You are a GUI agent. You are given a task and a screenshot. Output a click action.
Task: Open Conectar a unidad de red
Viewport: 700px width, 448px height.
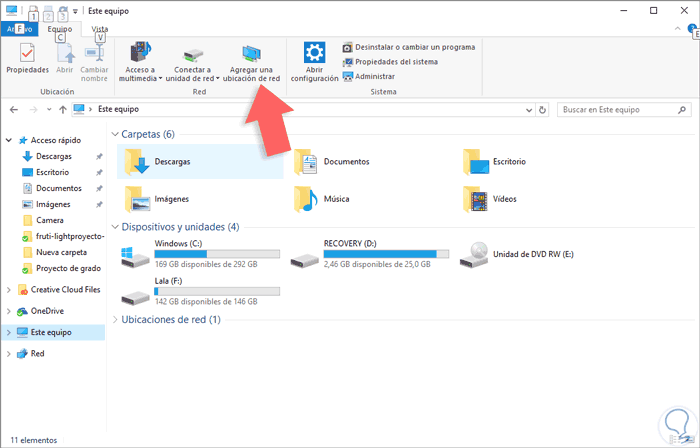[192, 62]
